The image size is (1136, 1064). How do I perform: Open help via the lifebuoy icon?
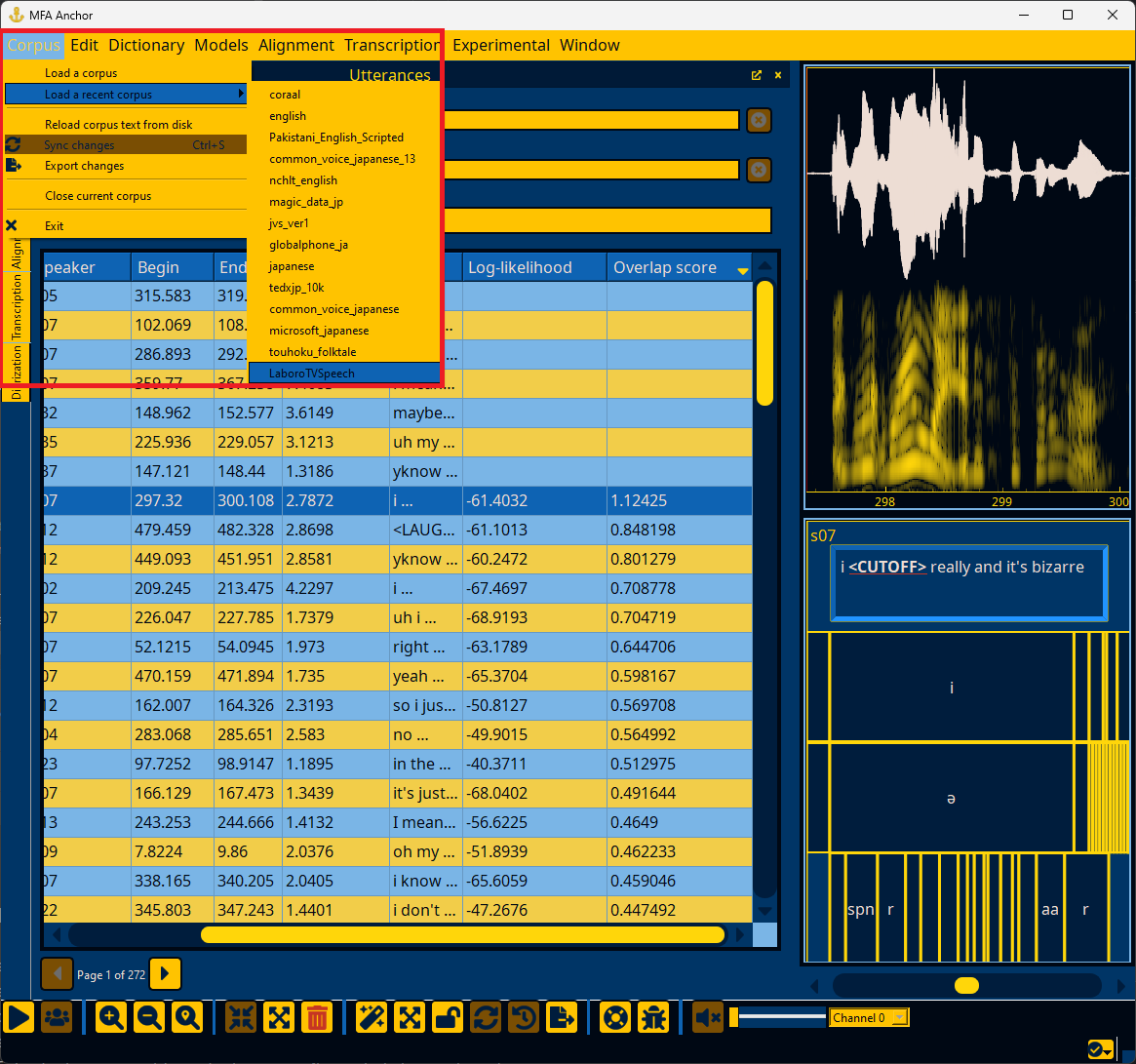click(x=616, y=1017)
